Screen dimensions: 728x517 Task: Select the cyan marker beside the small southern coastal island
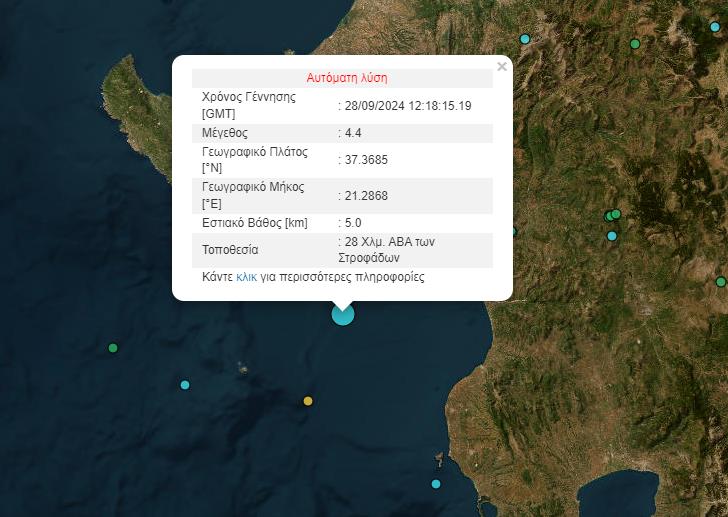tap(436, 484)
